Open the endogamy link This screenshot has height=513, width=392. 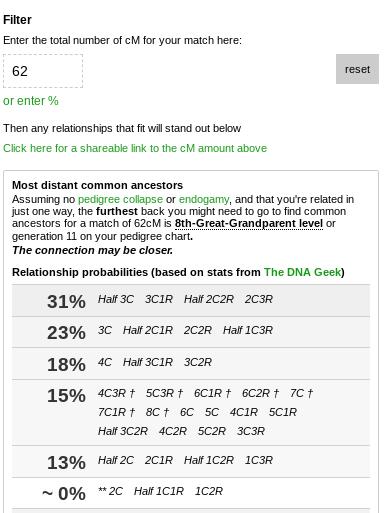click(x=204, y=199)
